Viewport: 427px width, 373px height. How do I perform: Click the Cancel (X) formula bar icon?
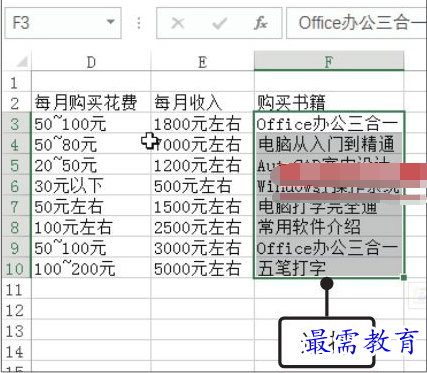point(178,23)
